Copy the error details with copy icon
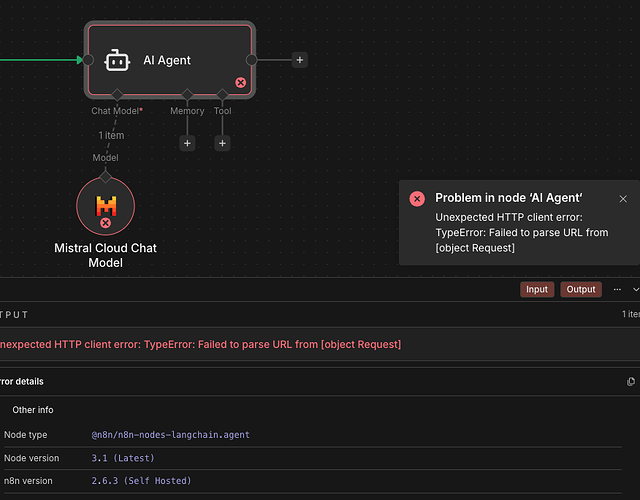 click(630, 381)
